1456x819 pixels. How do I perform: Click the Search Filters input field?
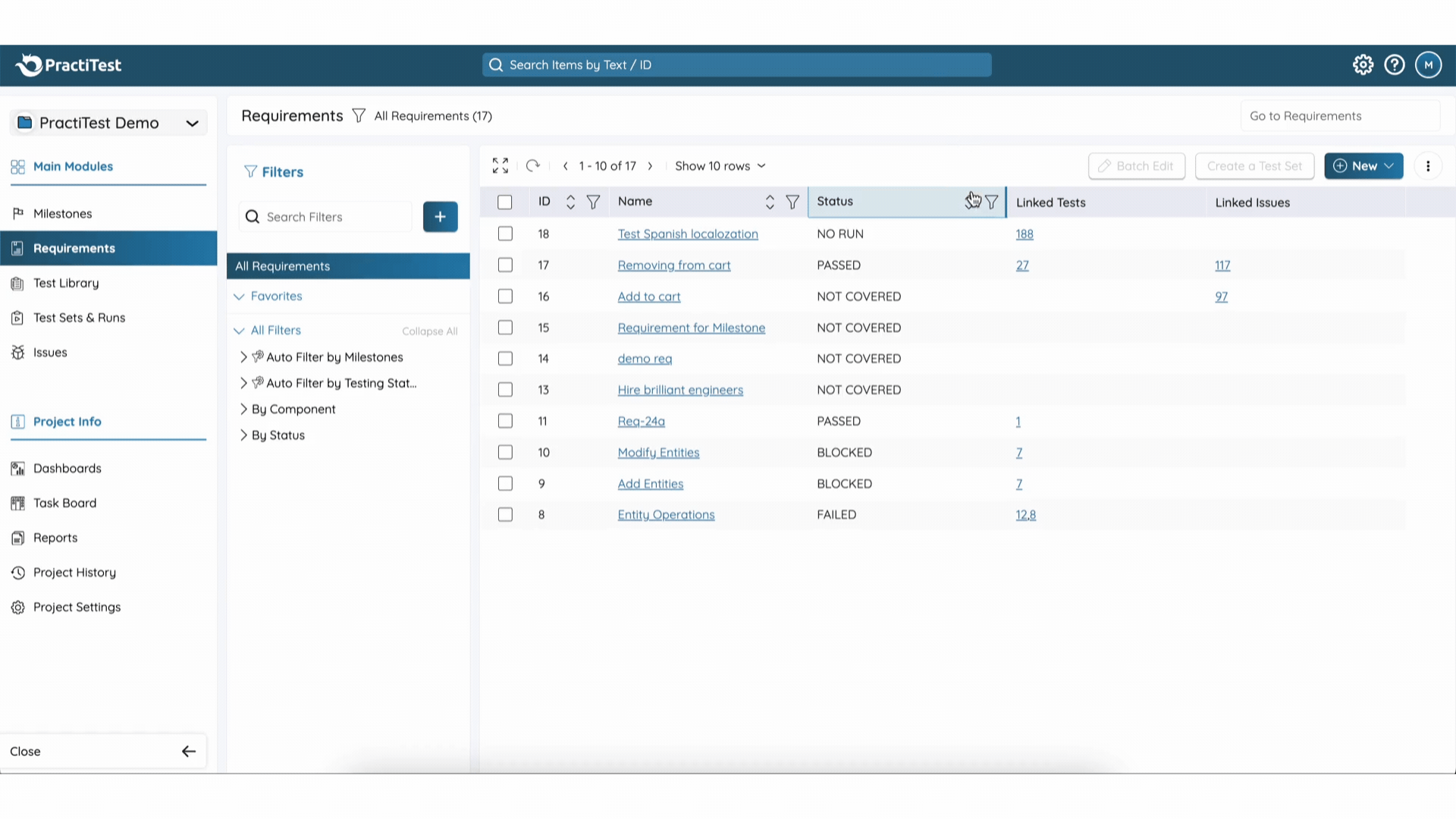pyautogui.click(x=326, y=217)
